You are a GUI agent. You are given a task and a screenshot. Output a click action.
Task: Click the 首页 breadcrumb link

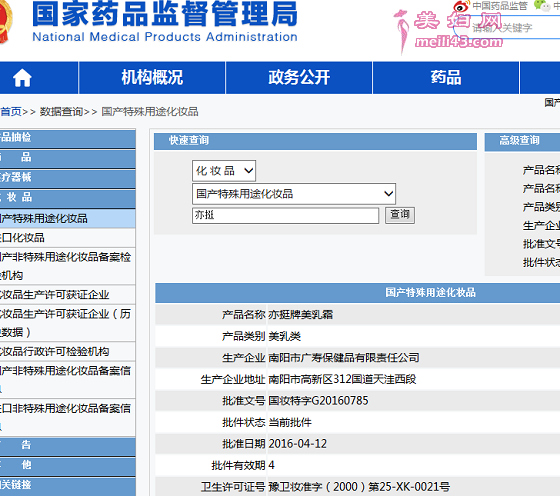click(x=11, y=112)
